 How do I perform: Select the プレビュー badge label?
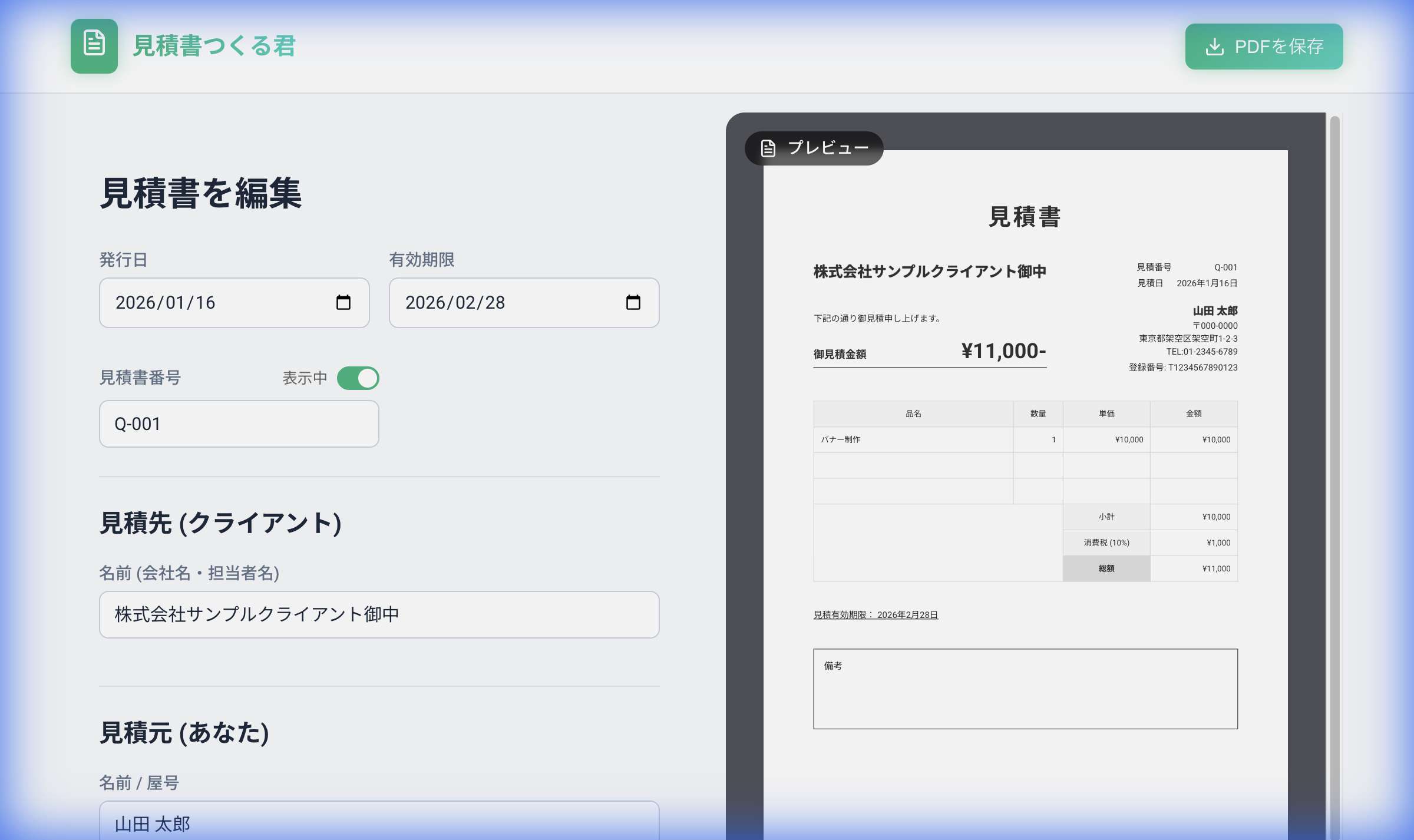(x=827, y=148)
